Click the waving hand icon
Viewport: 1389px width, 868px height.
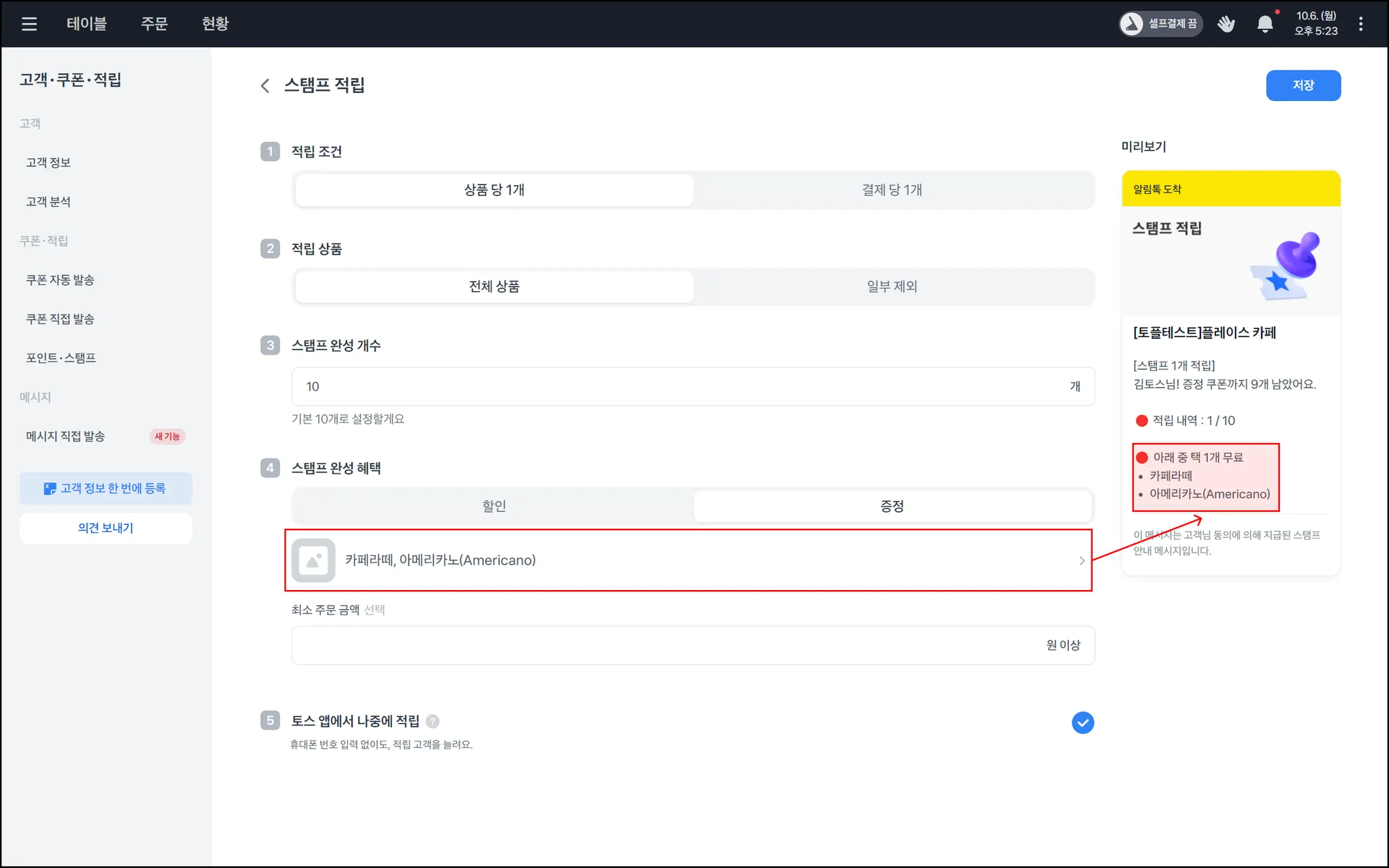click(1226, 24)
